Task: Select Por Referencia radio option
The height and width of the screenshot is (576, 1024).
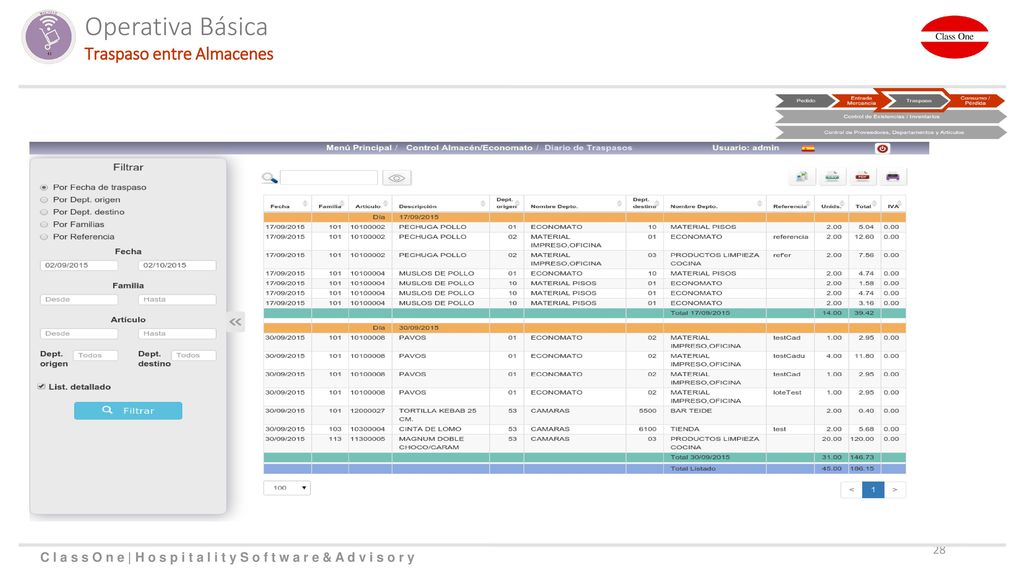Action: (x=44, y=237)
